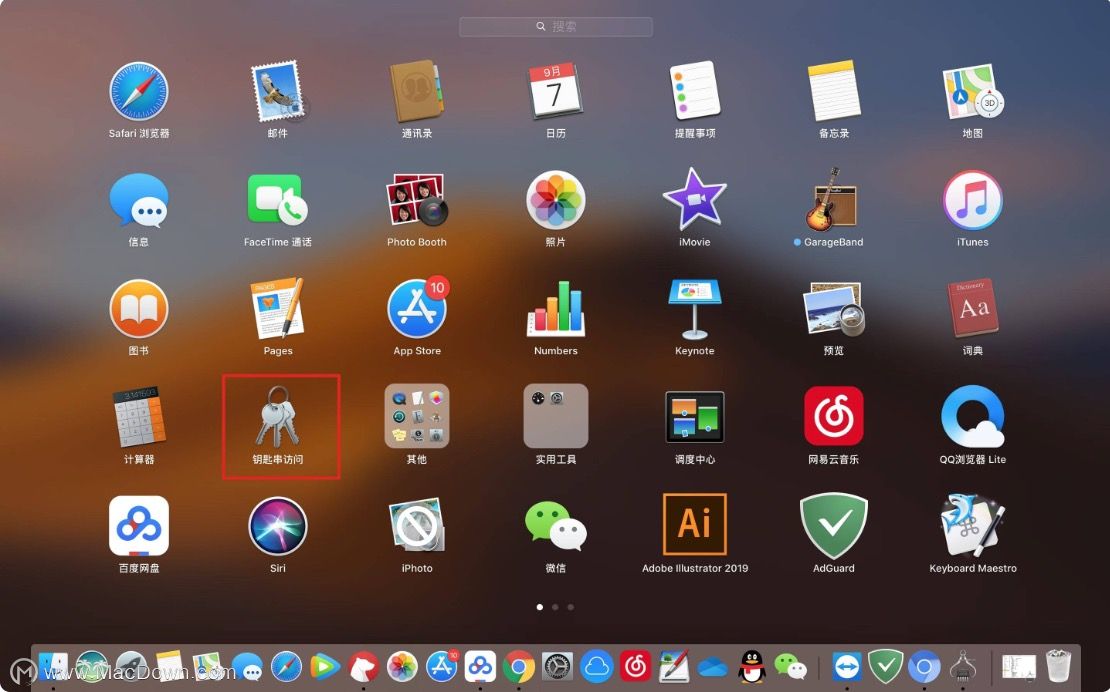Click the 搜索 search field
Viewport: 1110px width, 692px height.
pos(556,26)
